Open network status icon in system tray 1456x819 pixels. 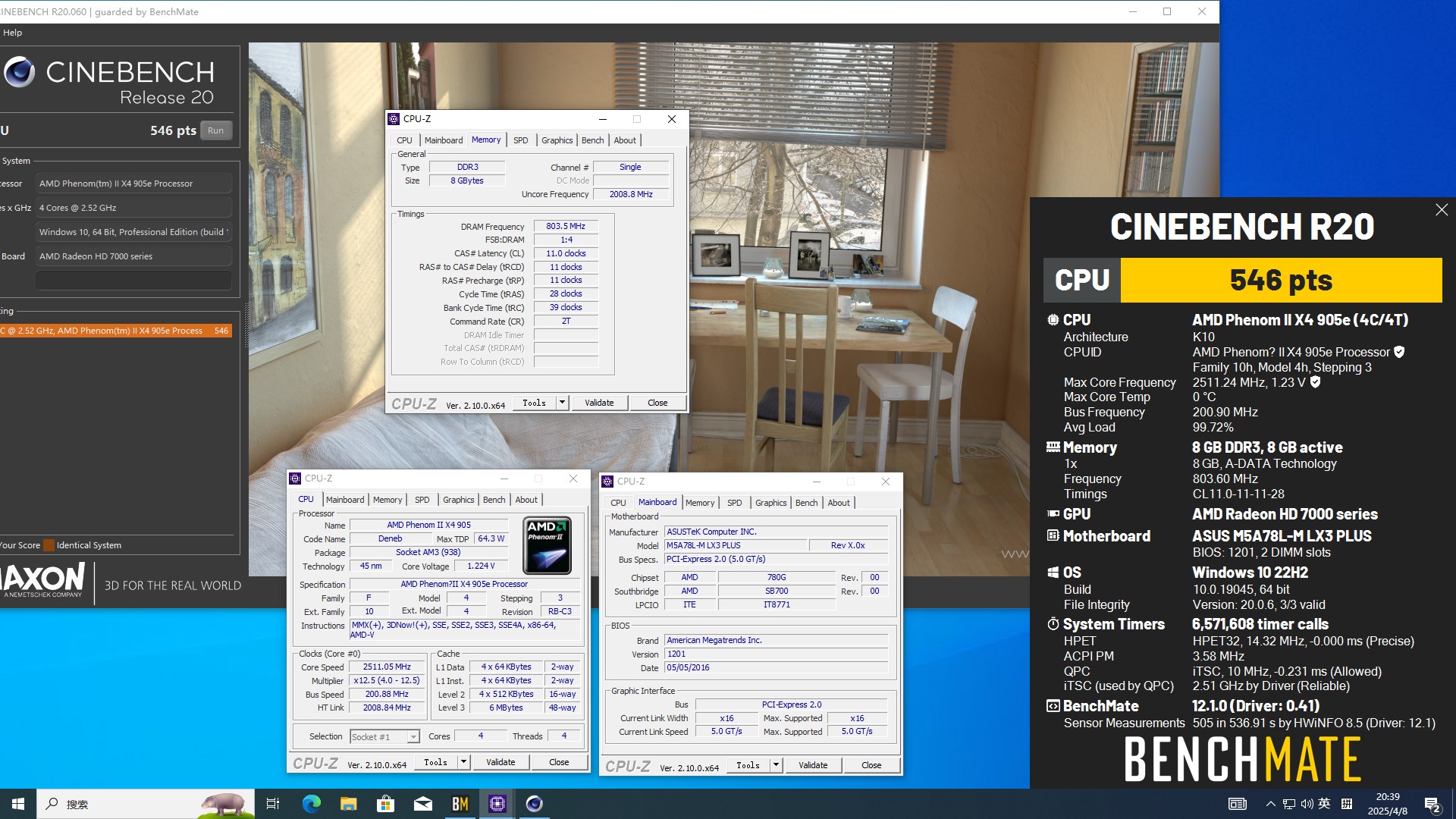pos(1289,804)
